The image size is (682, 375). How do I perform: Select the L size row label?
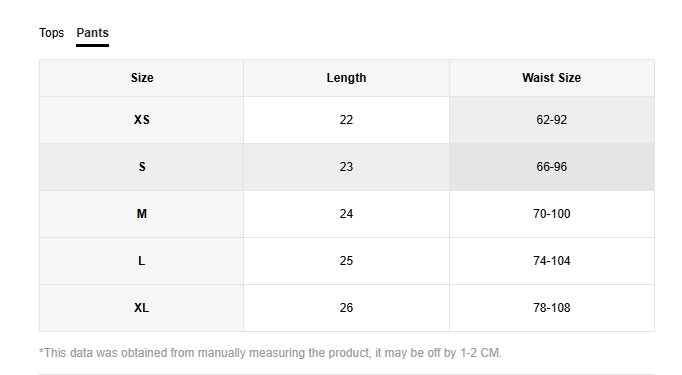142,261
